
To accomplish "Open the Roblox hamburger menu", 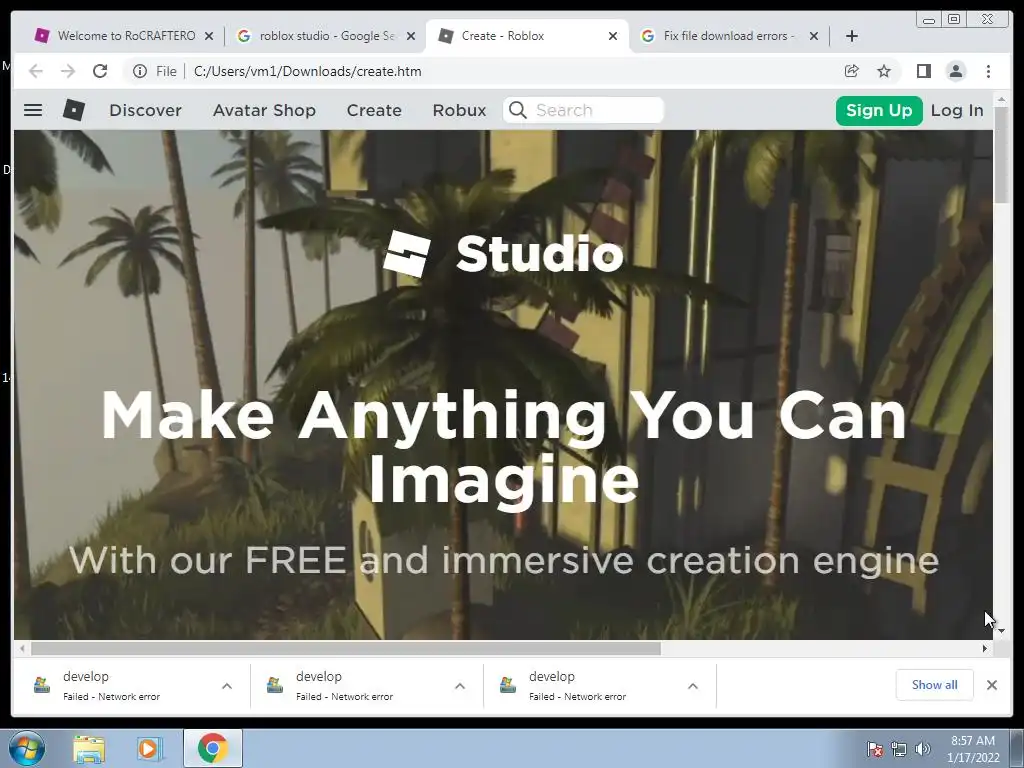I will (x=33, y=110).
